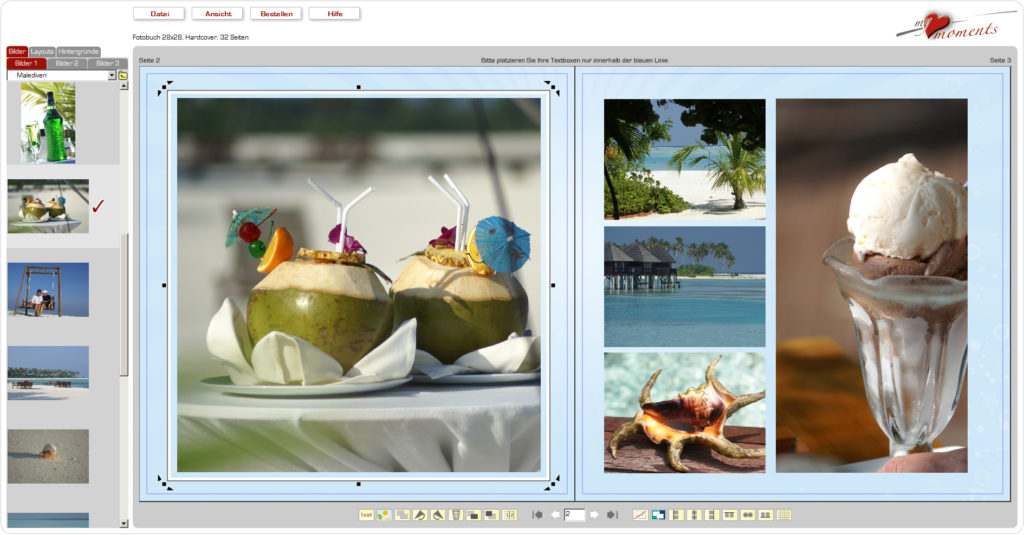Click the Text box tool in bottom toolbar
This screenshot has width=1024, height=535.
pos(366,515)
